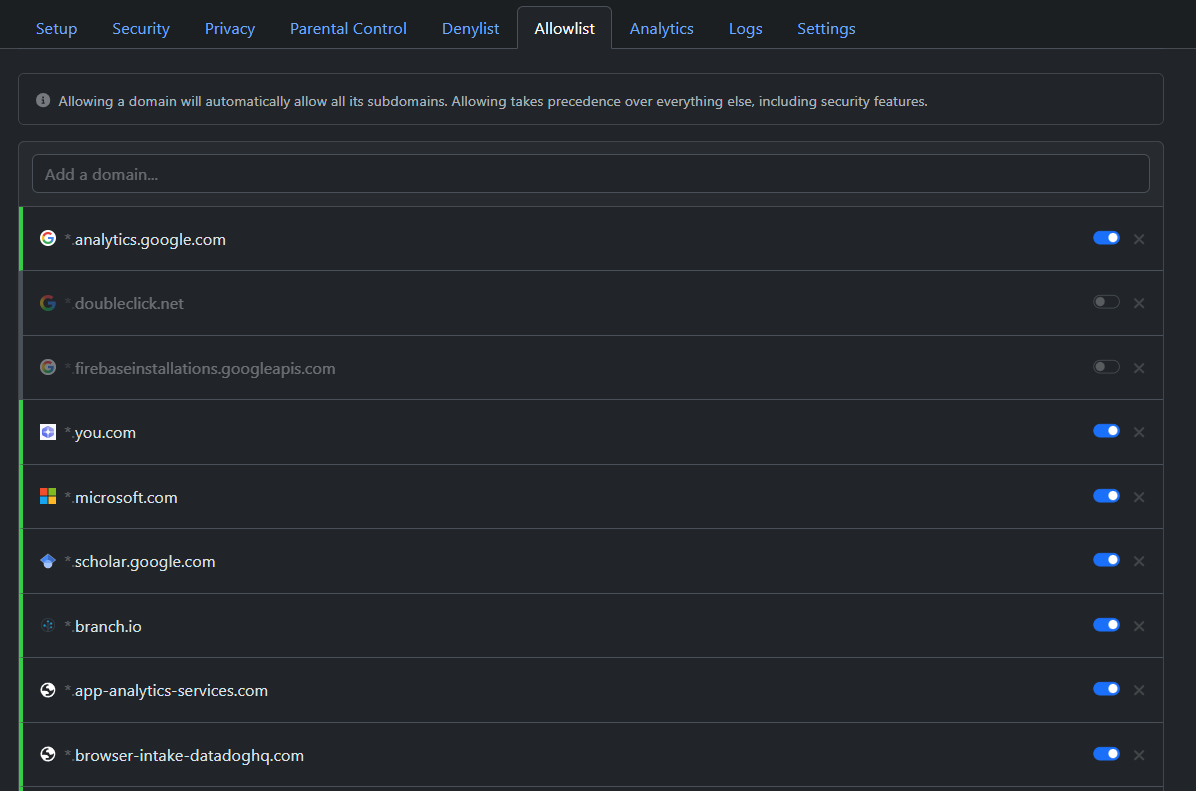The height and width of the screenshot is (791, 1196).
Task: Open the Logs tab
Action: (x=745, y=28)
